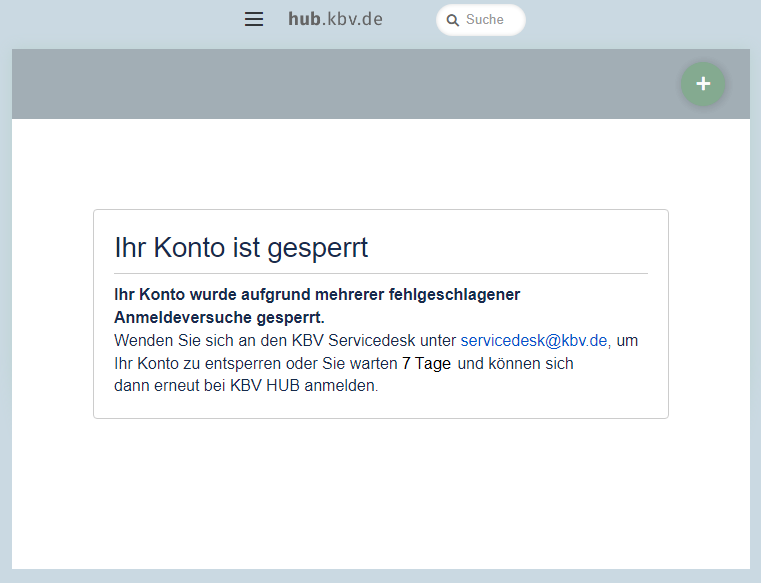This screenshot has height=583, width=761.
Task: Focus the Suche search field
Action: (490, 20)
